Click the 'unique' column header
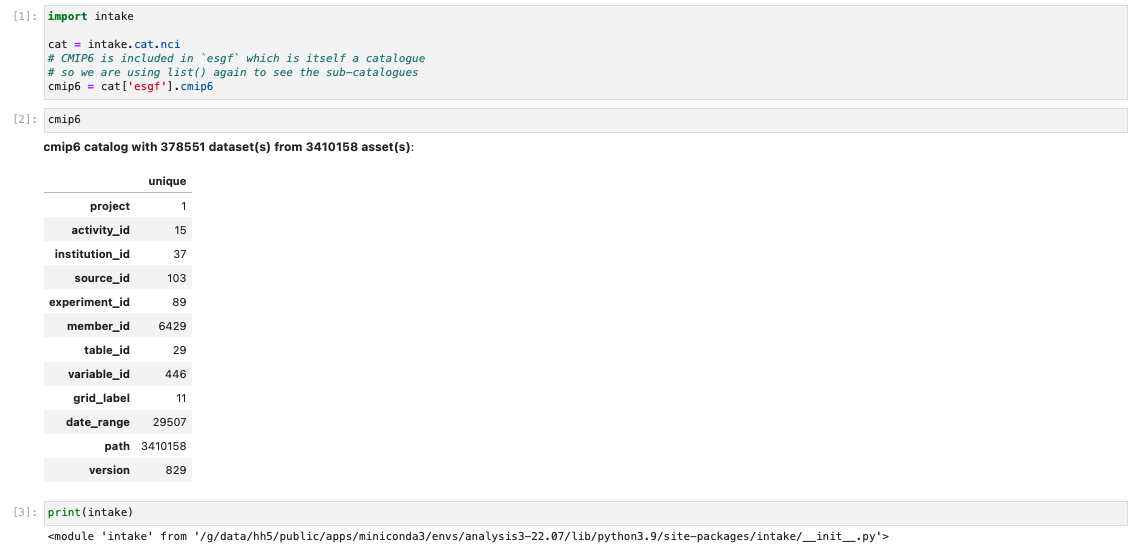This screenshot has width=1135, height=551. (x=167, y=181)
